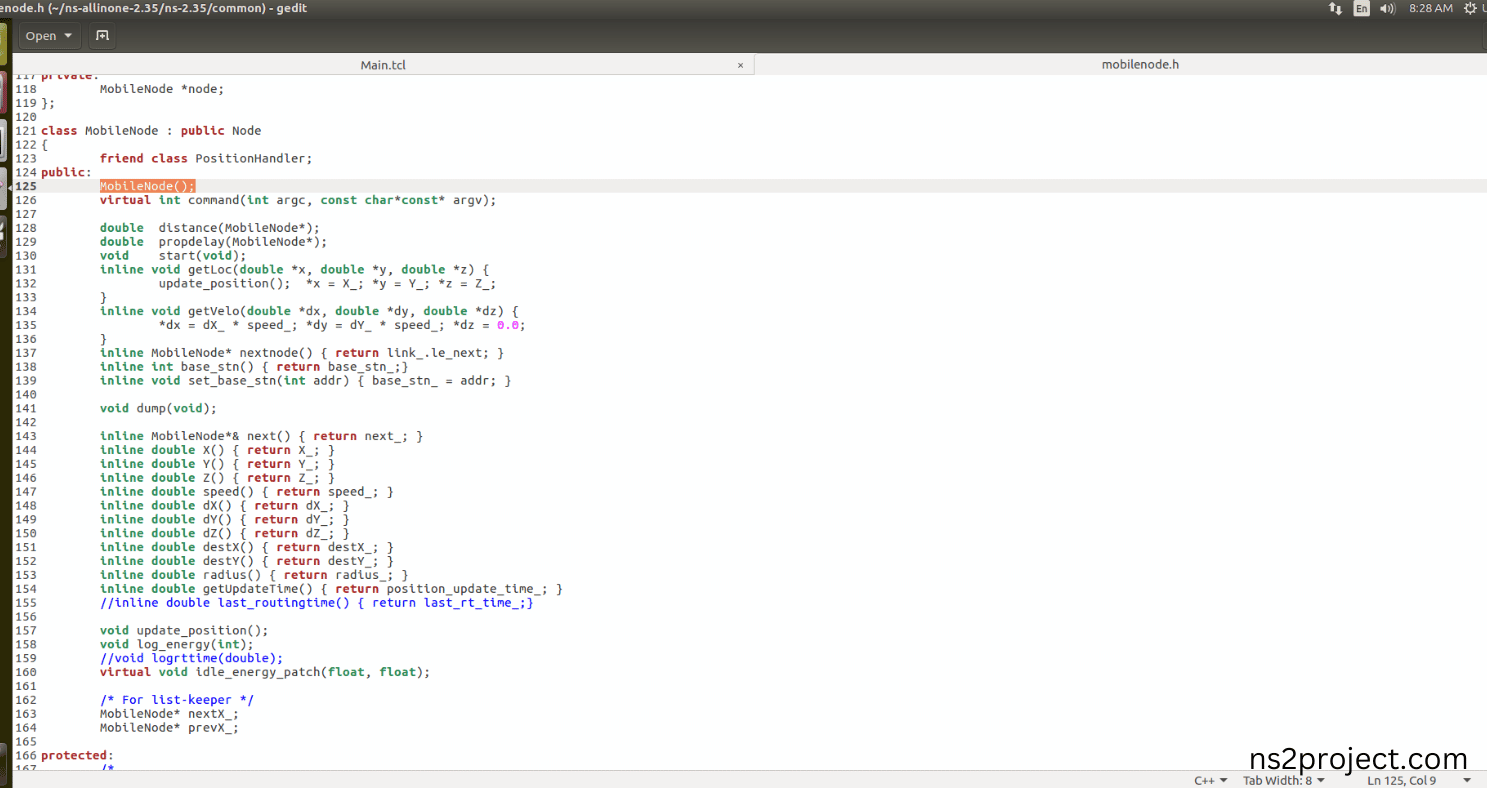Screen dimensions: 1487x788
Task: Click 'double propdelay(MobileNode*);' line
Action: [x=213, y=242]
